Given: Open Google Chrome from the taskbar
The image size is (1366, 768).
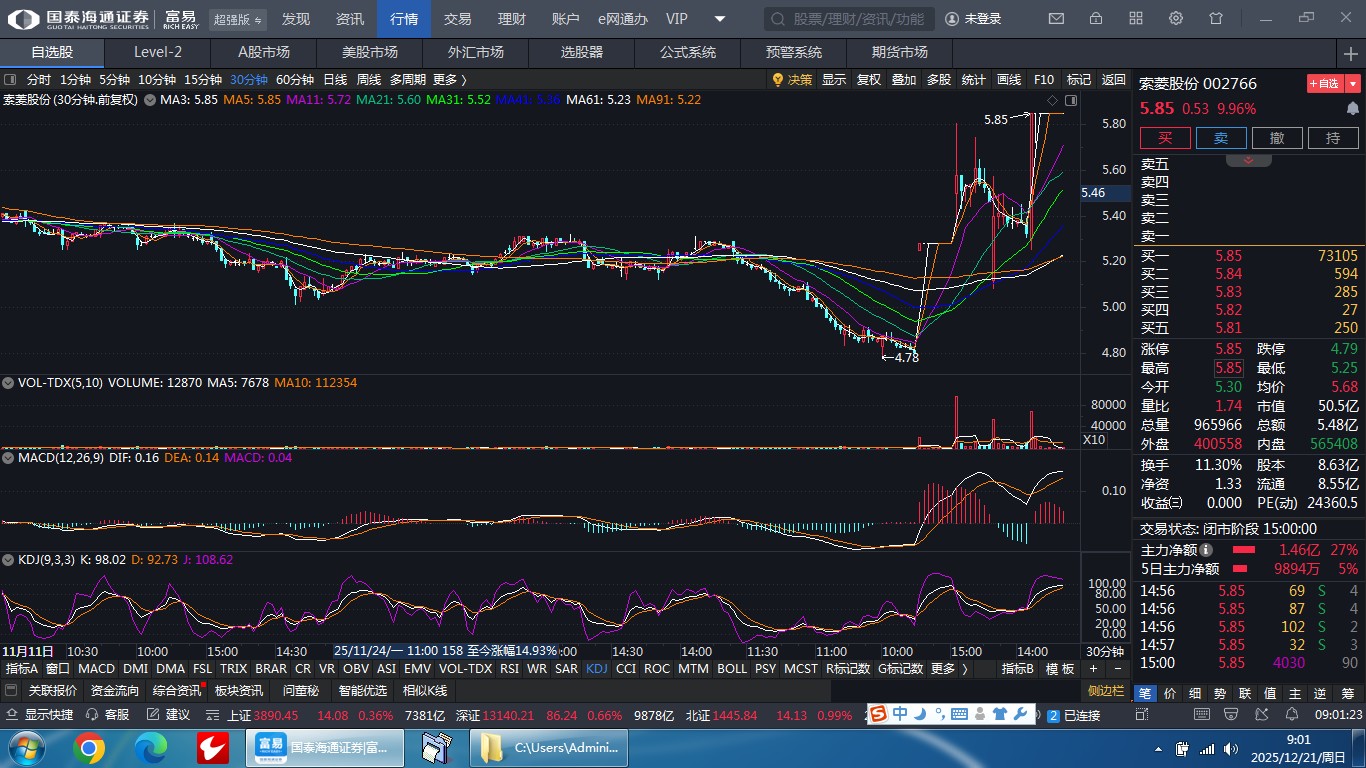Looking at the screenshot, I should 88,748.
